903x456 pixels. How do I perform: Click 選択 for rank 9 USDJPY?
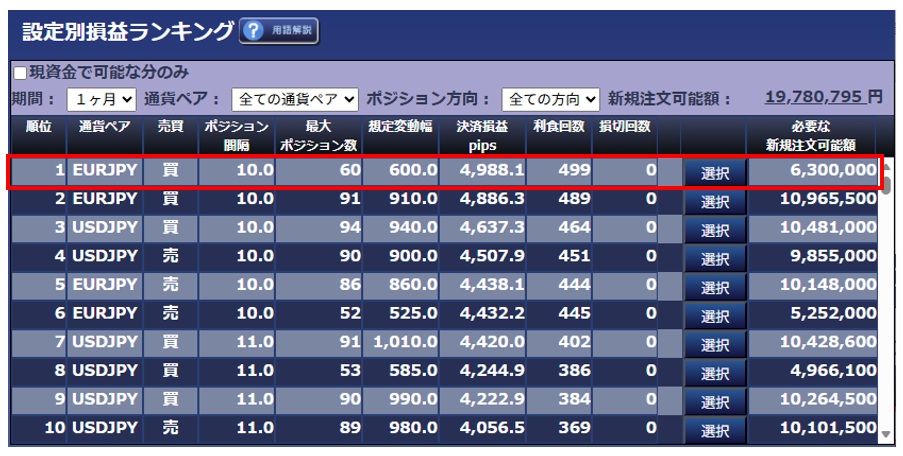pyautogui.click(x=715, y=402)
